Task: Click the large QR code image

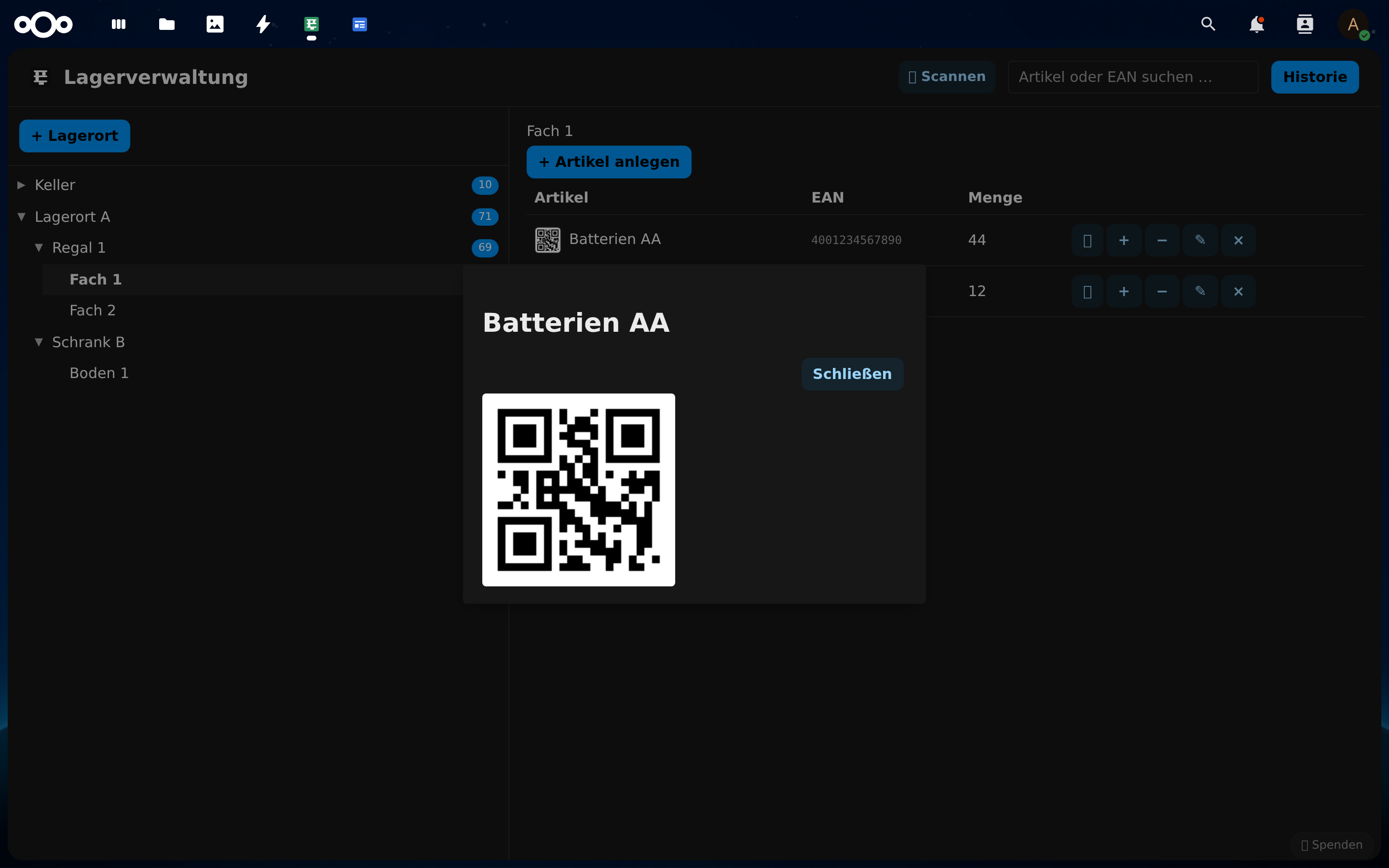Action: 579,489
